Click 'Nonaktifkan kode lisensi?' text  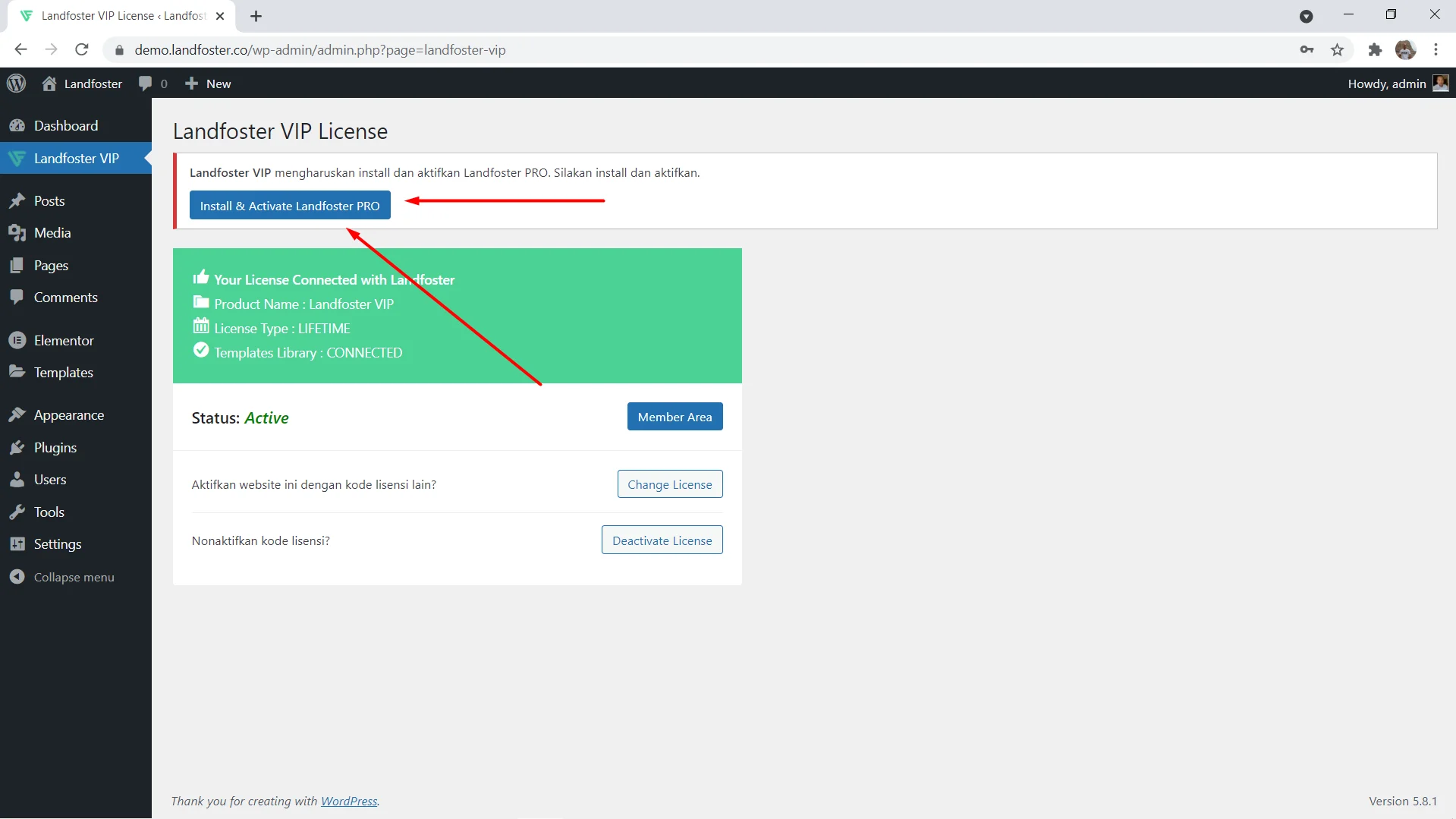[x=260, y=541]
